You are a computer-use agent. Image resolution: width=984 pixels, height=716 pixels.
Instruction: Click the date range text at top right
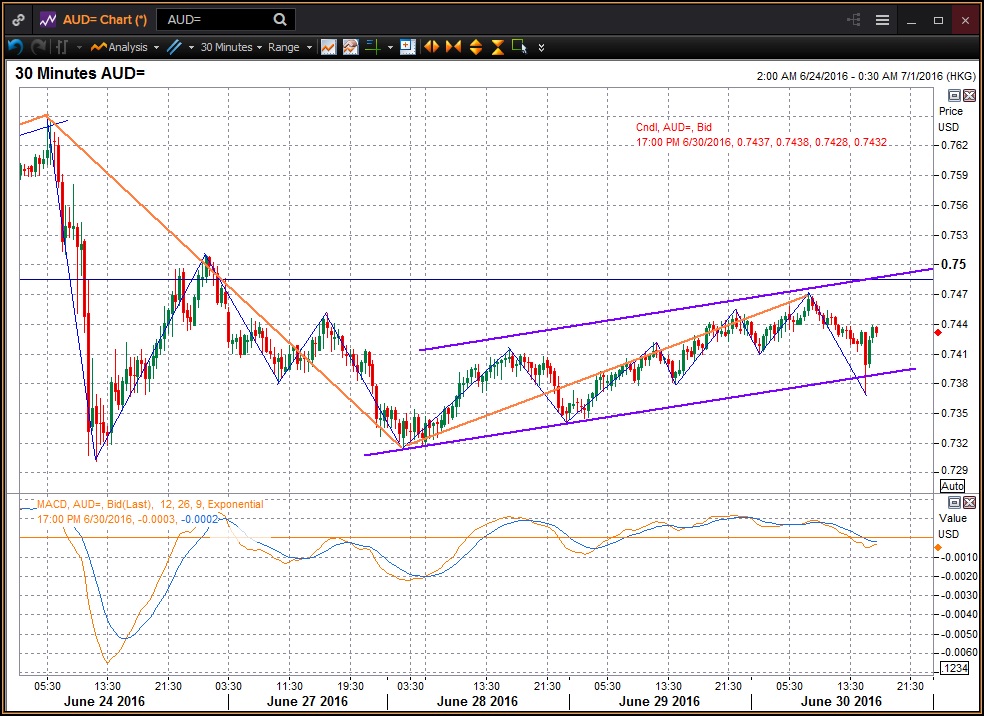[867, 76]
